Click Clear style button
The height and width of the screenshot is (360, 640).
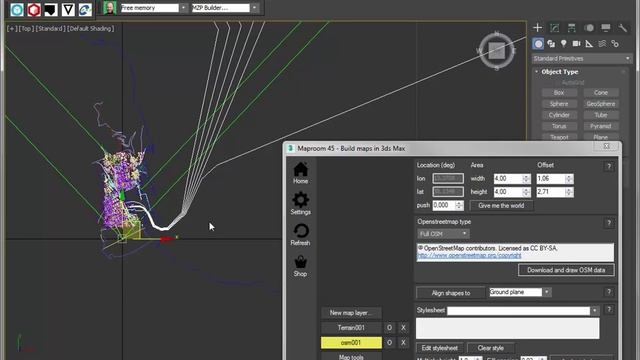[x=491, y=348]
